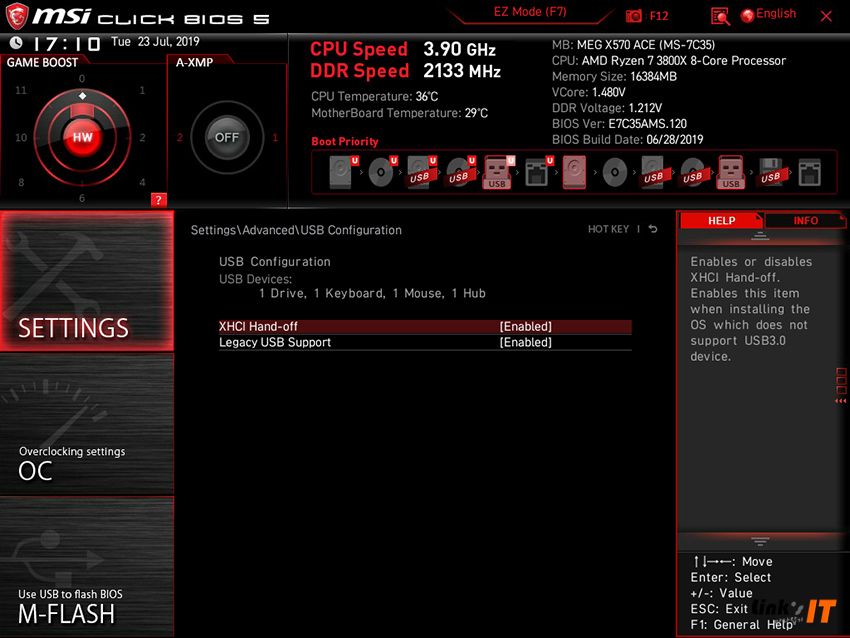Click the clock icon beside the time
This screenshot has width=850, height=638.
coord(16,42)
